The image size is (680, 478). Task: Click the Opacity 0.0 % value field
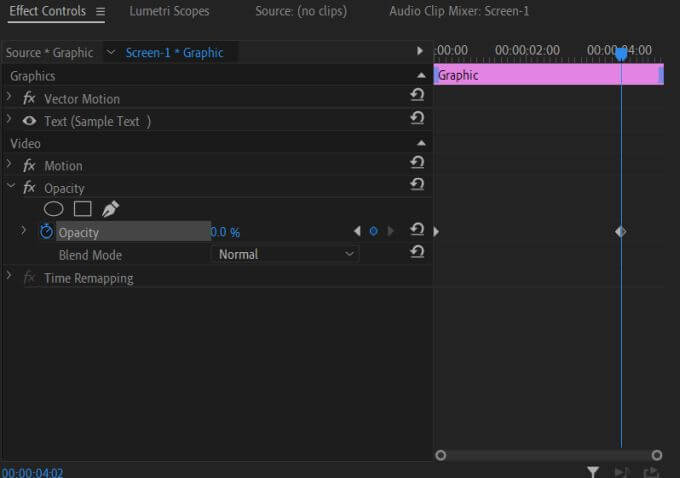coord(225,232)
